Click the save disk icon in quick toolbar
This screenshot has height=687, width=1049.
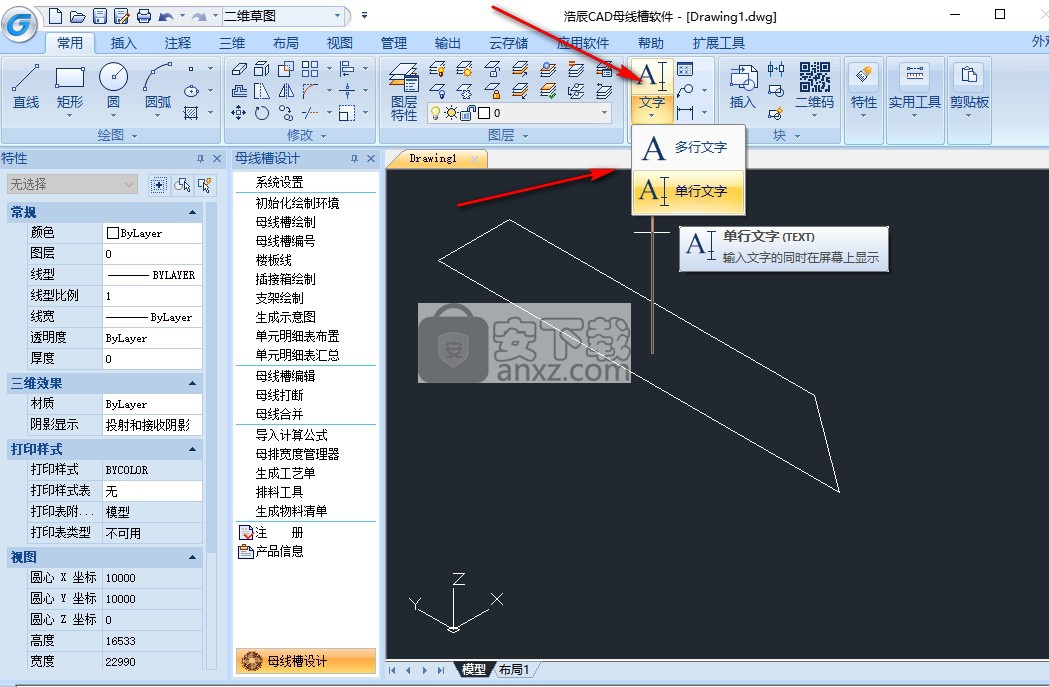100,15
